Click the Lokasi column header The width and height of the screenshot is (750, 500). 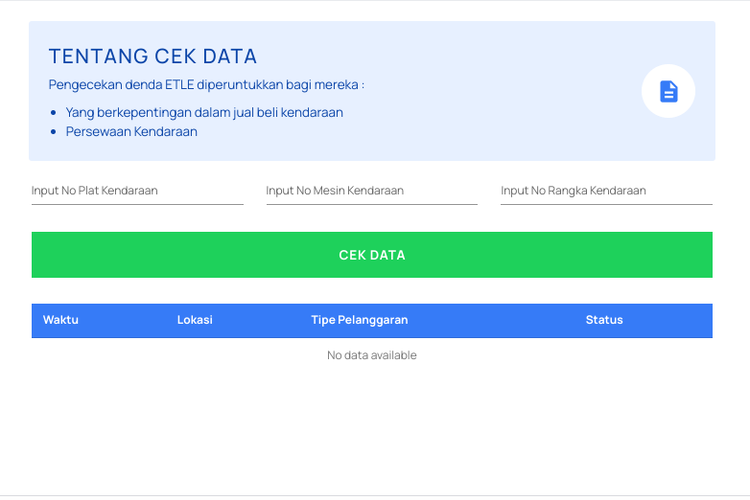point(195,320)
